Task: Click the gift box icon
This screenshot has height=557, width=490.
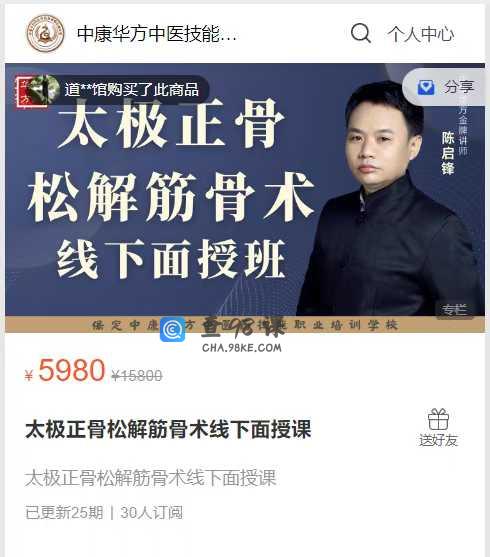Action: point(438,419)
